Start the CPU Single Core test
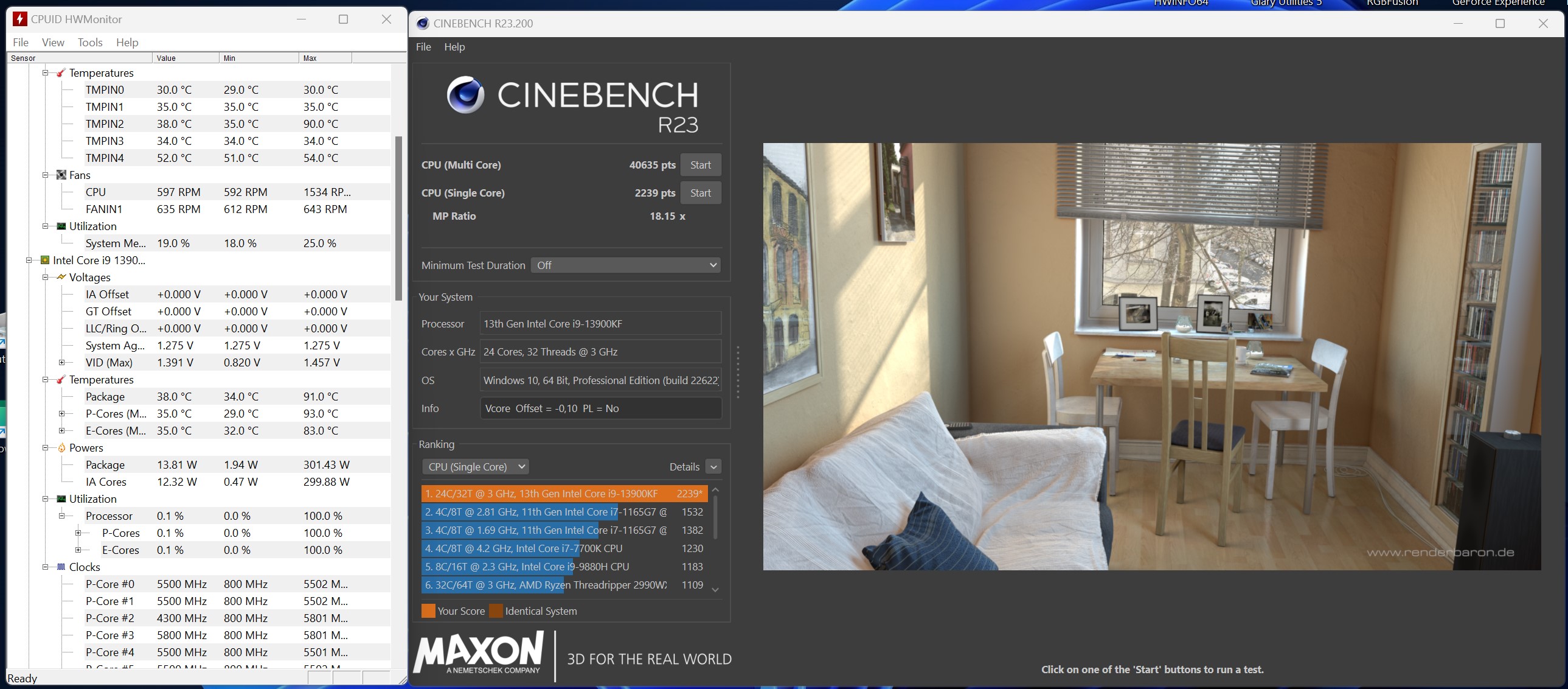Image resolution: width=1568 pixels, height=689 pixels. [x=700, y=193]
